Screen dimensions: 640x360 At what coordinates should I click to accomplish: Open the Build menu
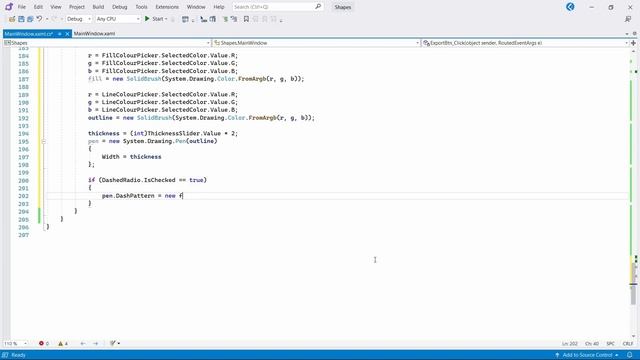pyautogui.click(x=98, y=7)
